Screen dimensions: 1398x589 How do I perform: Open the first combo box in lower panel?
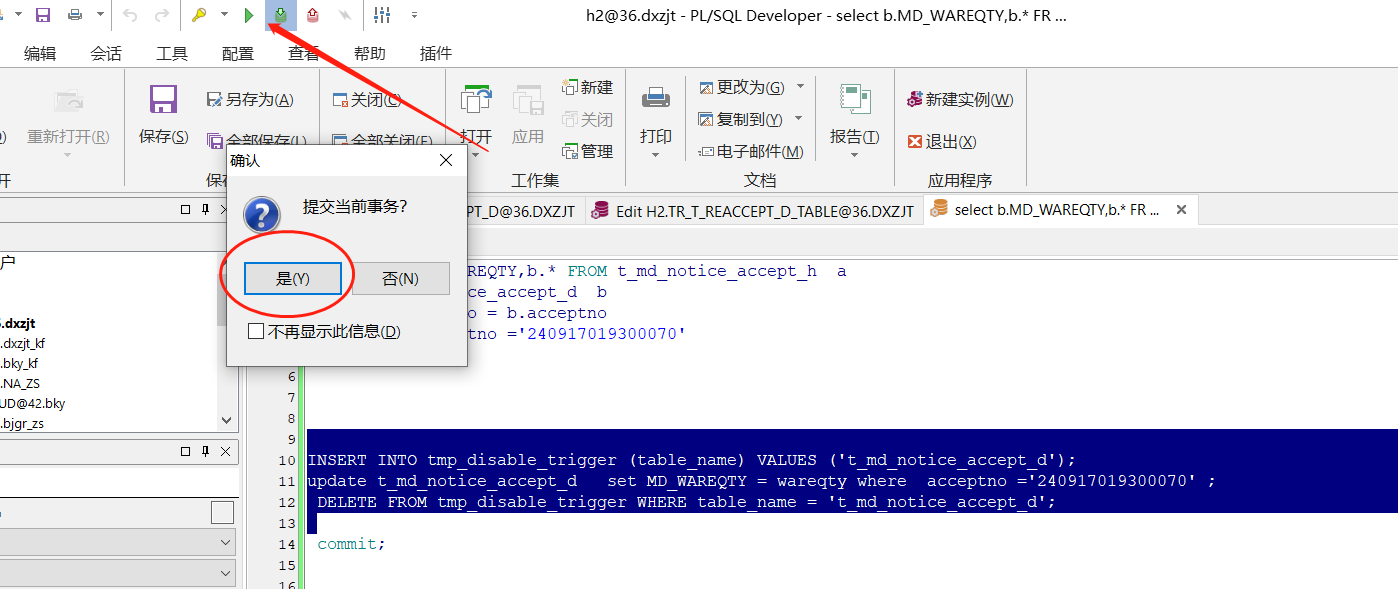pos(118,542)
